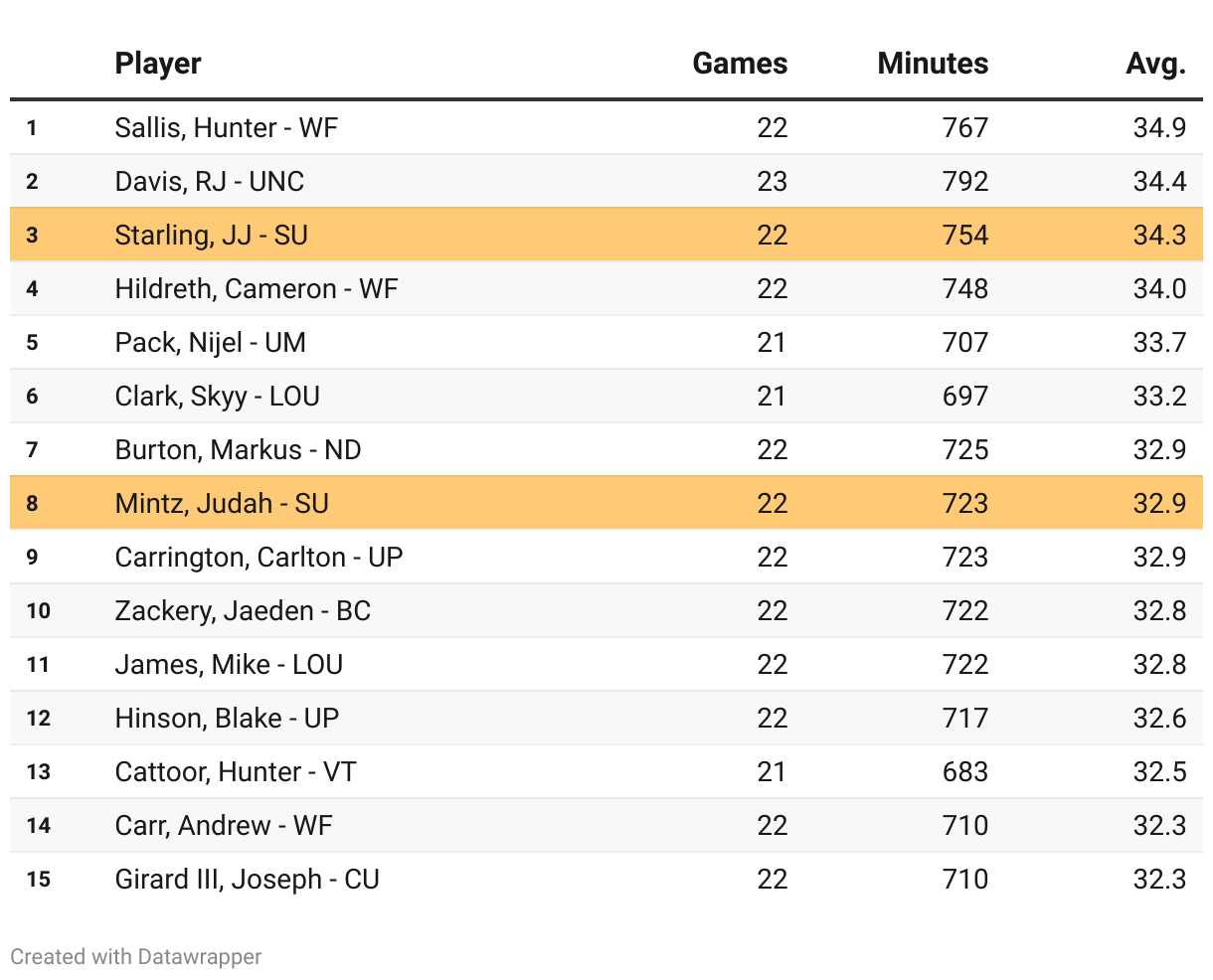The height and width of the screenshot is (980, 1213).
Task: Click Hinson, Blake - UP entry
Action: [x=228, y=718]
